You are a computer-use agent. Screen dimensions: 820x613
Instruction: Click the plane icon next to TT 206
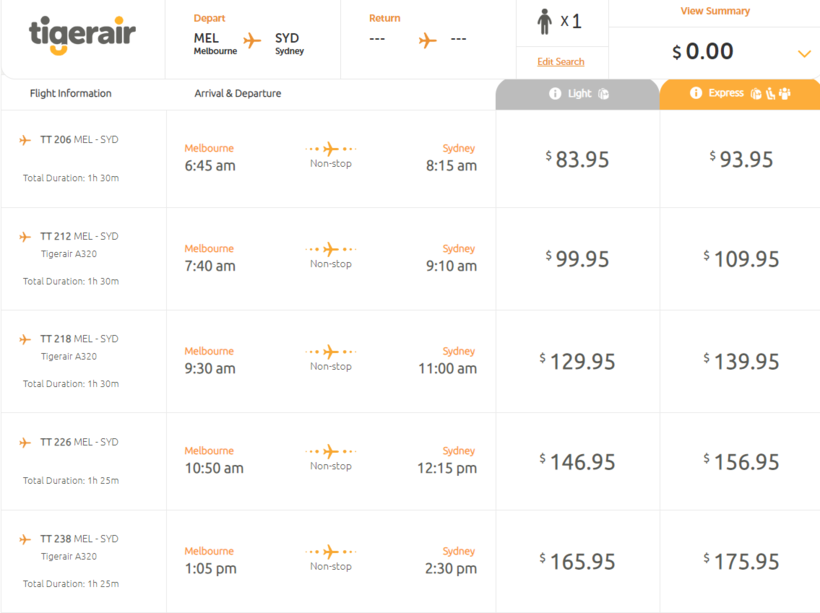click(25, 140)
